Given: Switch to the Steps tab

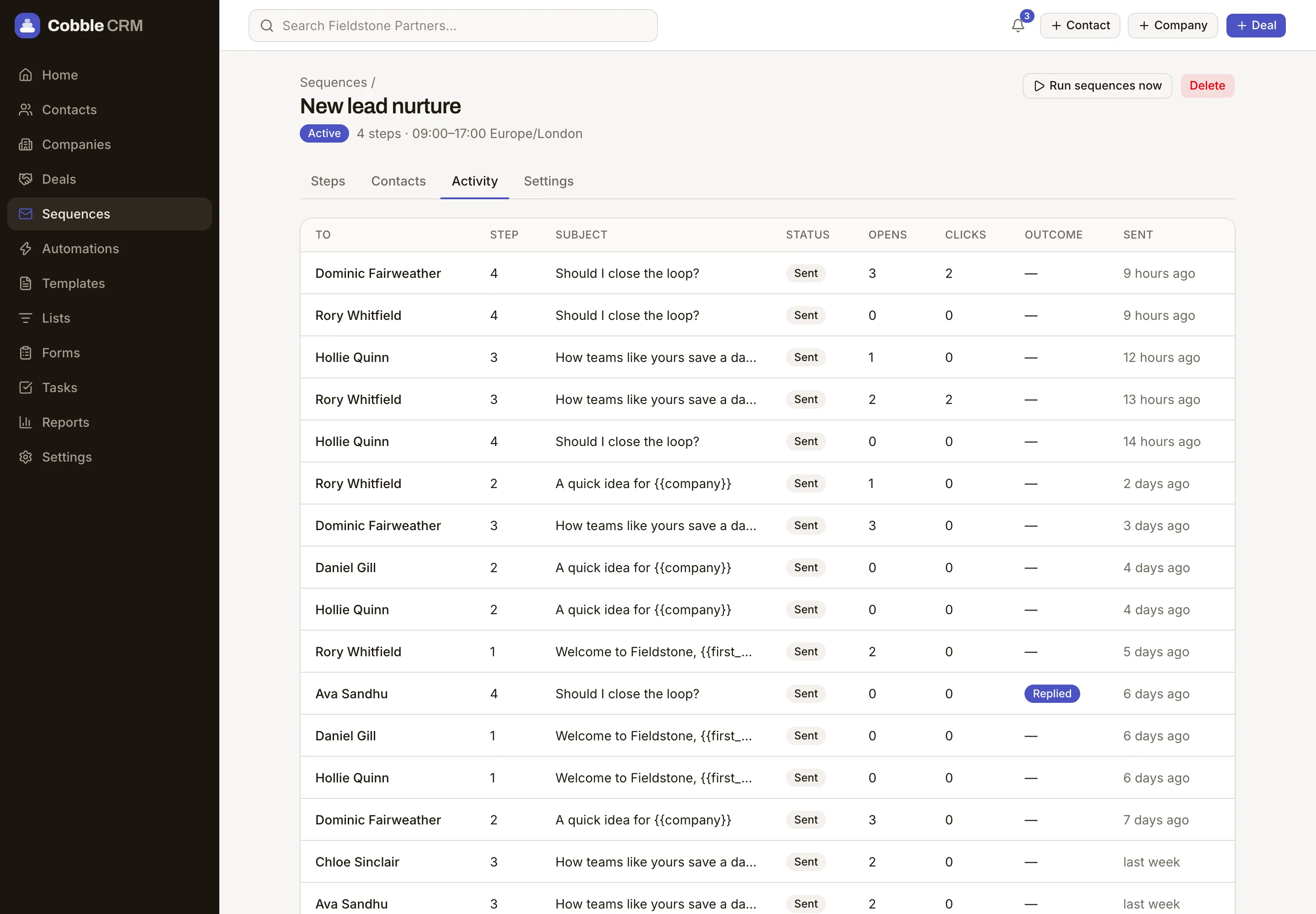Looking at the screenshot, I should (328, 181).
